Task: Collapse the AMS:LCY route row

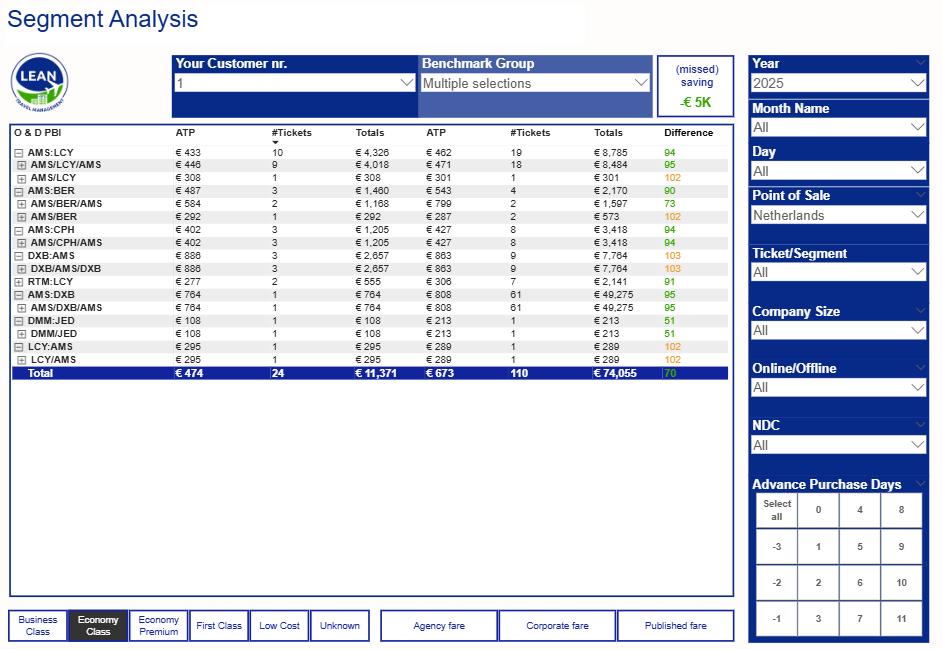Action: coord(18,152)
